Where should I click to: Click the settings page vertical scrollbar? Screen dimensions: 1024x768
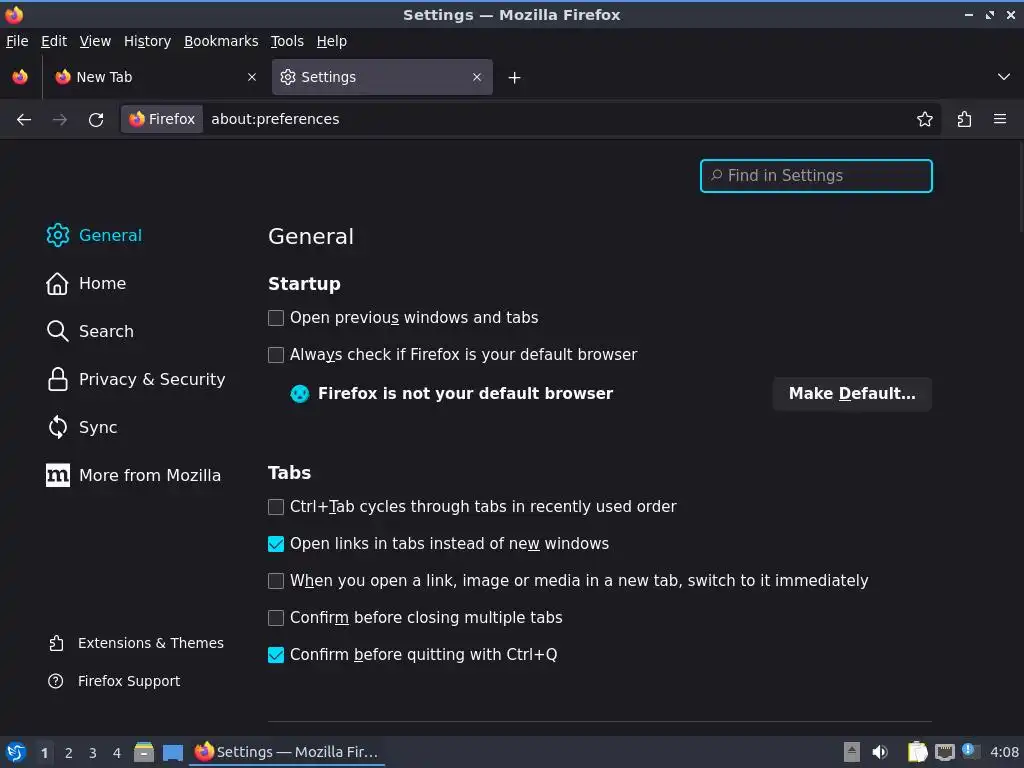click(x=1019, y=189)
